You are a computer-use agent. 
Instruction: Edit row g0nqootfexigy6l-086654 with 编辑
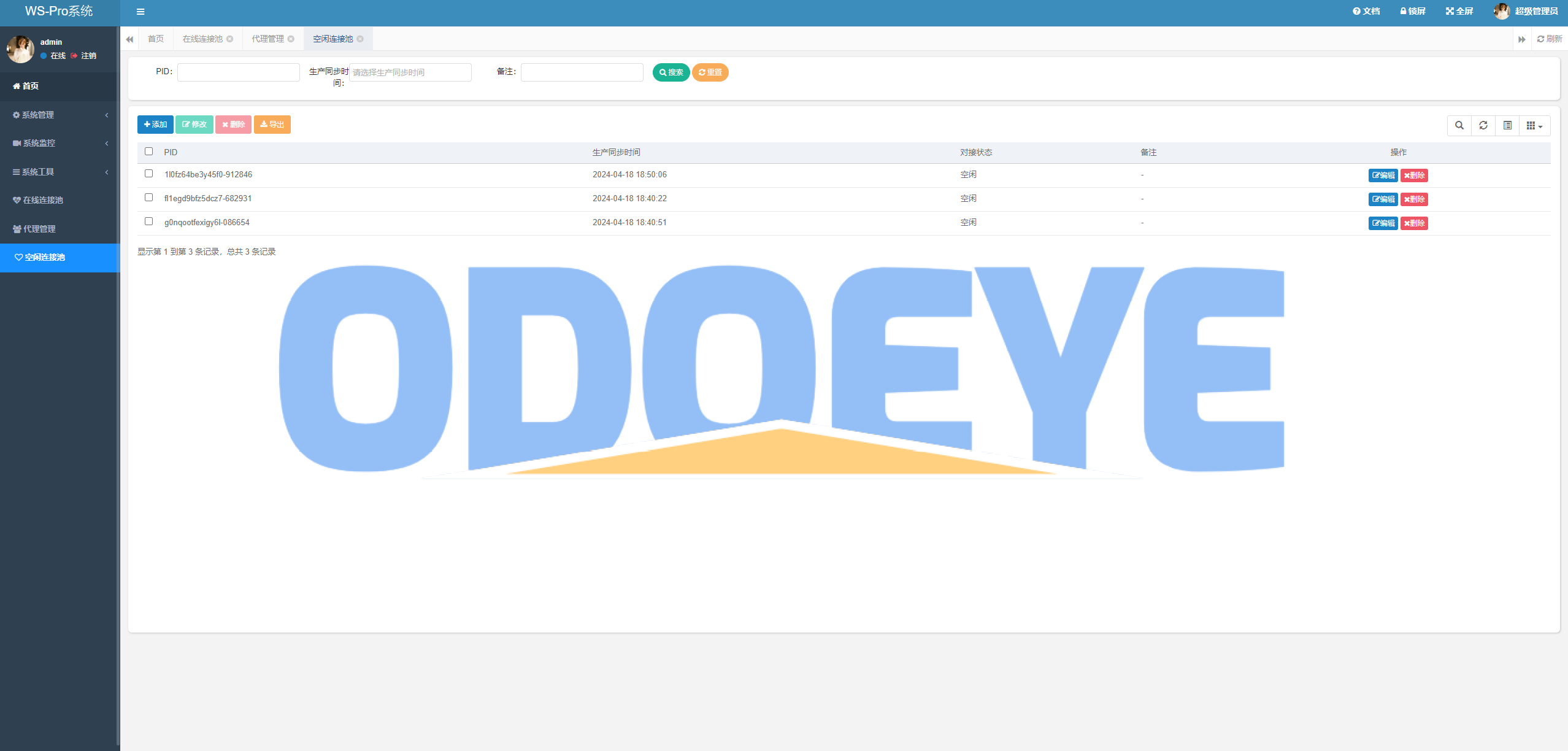click(1383, 223)
